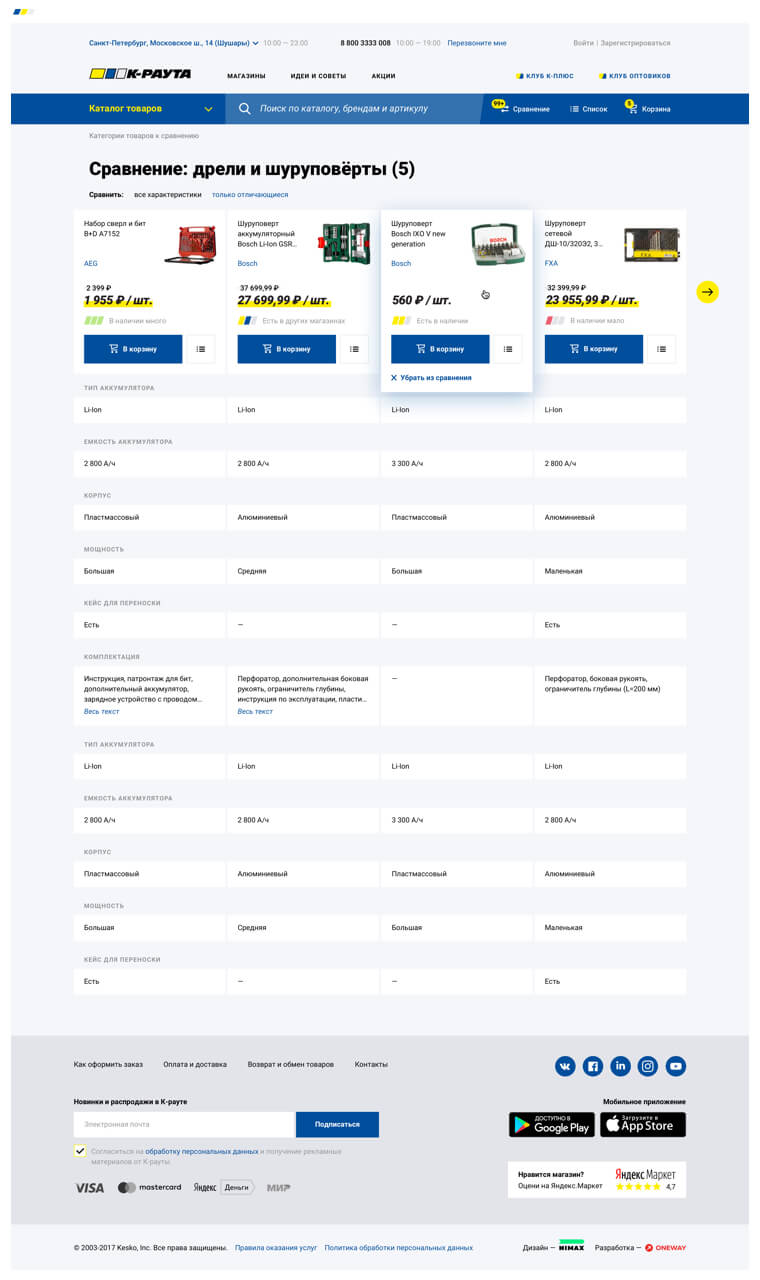760x1280 pixels.
Task: Open the cart (Корзина) icon in header
Action: pos(632,108)
